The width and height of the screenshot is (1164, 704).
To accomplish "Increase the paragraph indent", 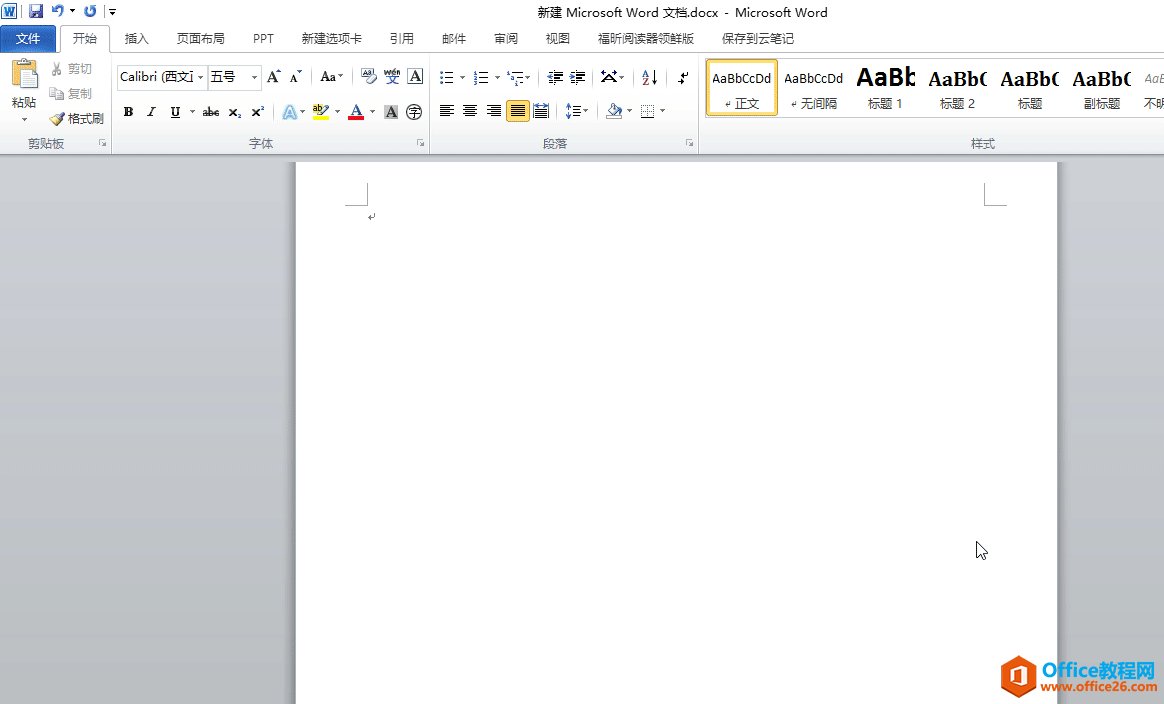I will [578, 77].
